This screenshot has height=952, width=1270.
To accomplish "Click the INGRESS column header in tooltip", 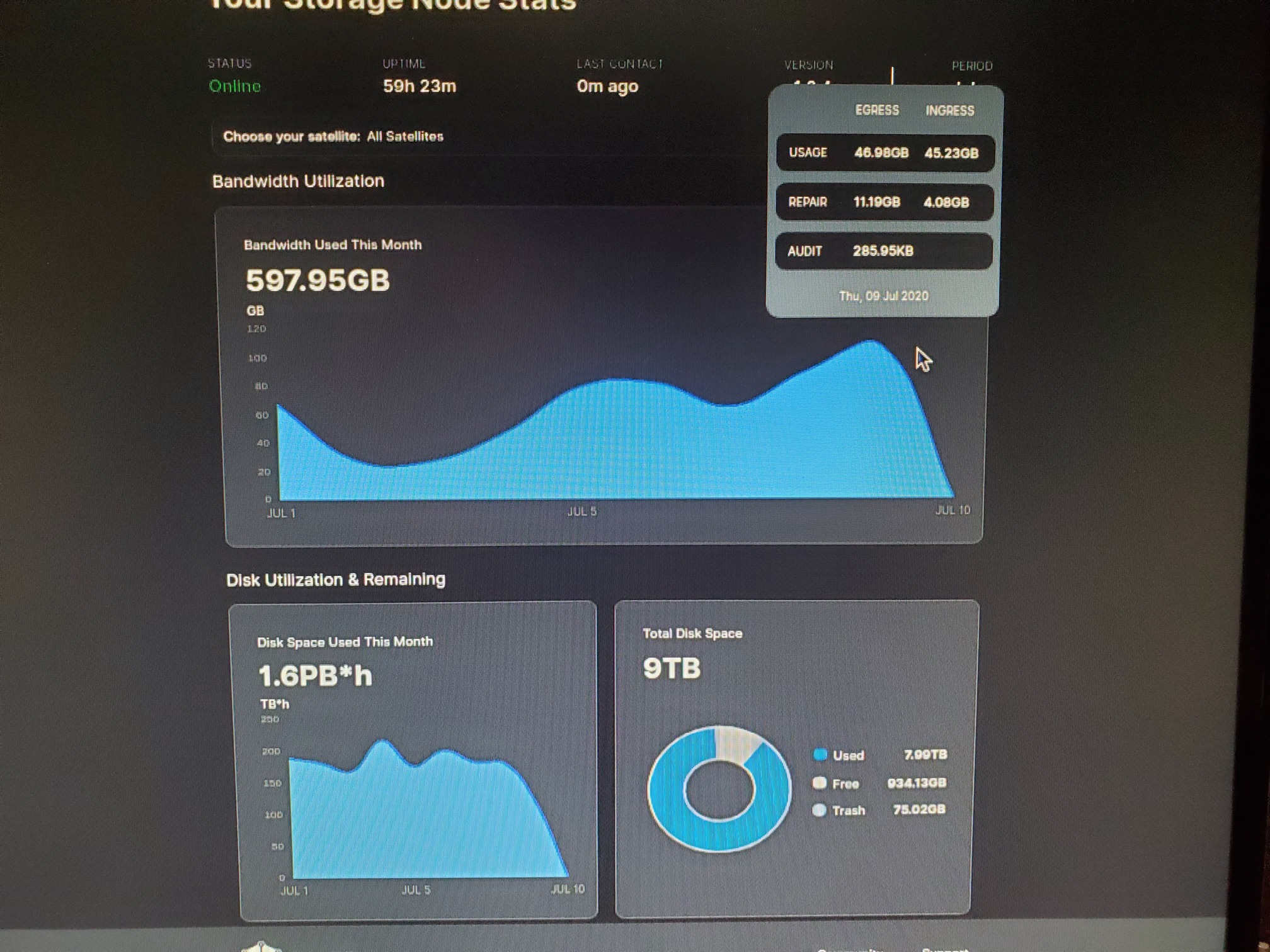I will 949,111.
